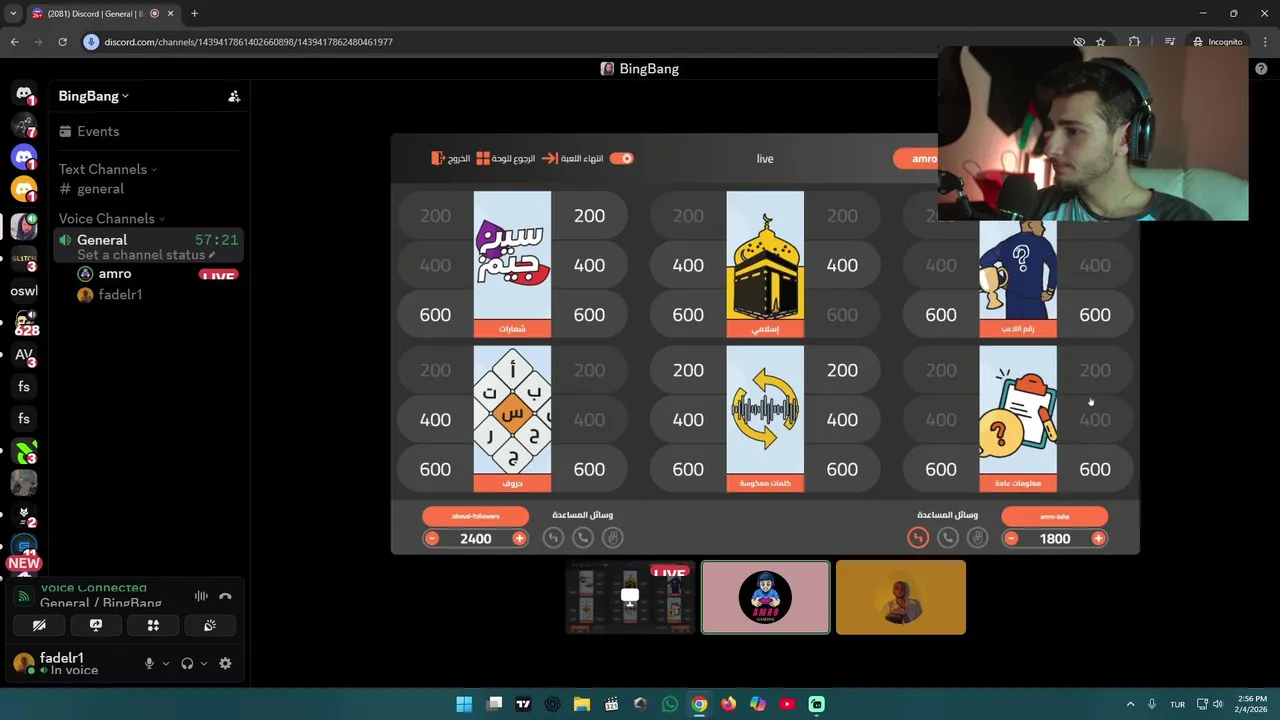
Task: Open the حروف letters category card
Action: 512,418
